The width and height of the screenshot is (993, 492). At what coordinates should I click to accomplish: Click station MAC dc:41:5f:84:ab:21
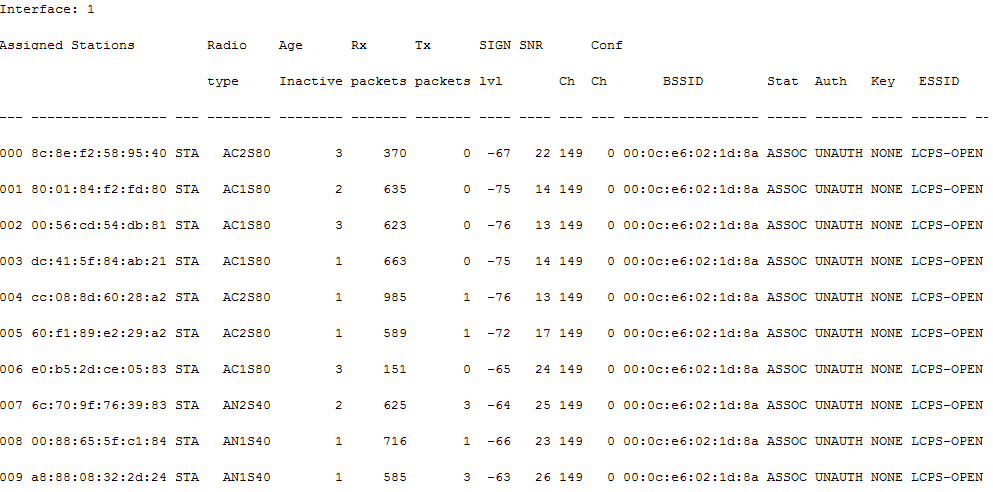[99, 261]
